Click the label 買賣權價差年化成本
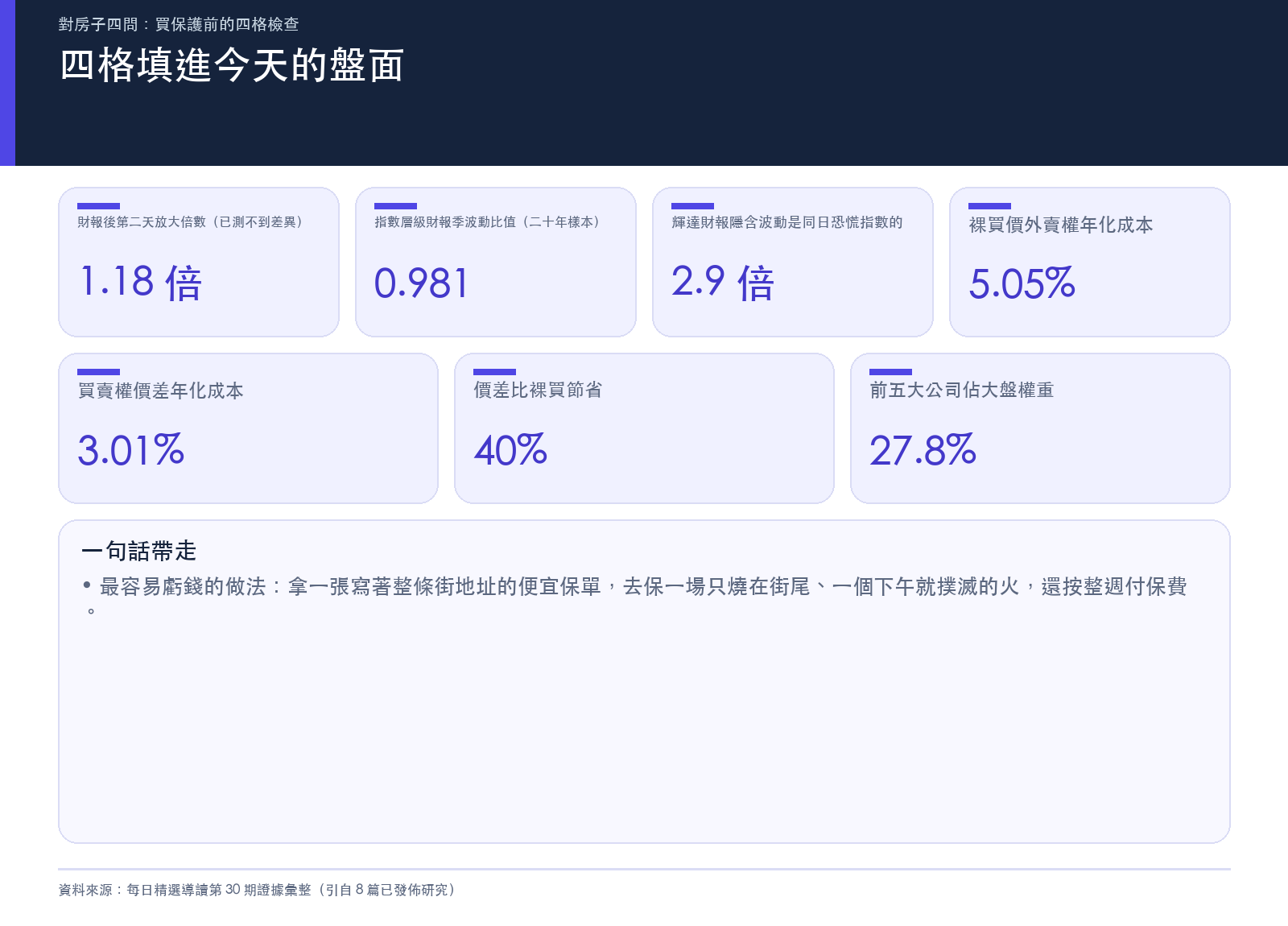Image resolution: width=1288 pixels, height=926 pixels. coord(161,391)
